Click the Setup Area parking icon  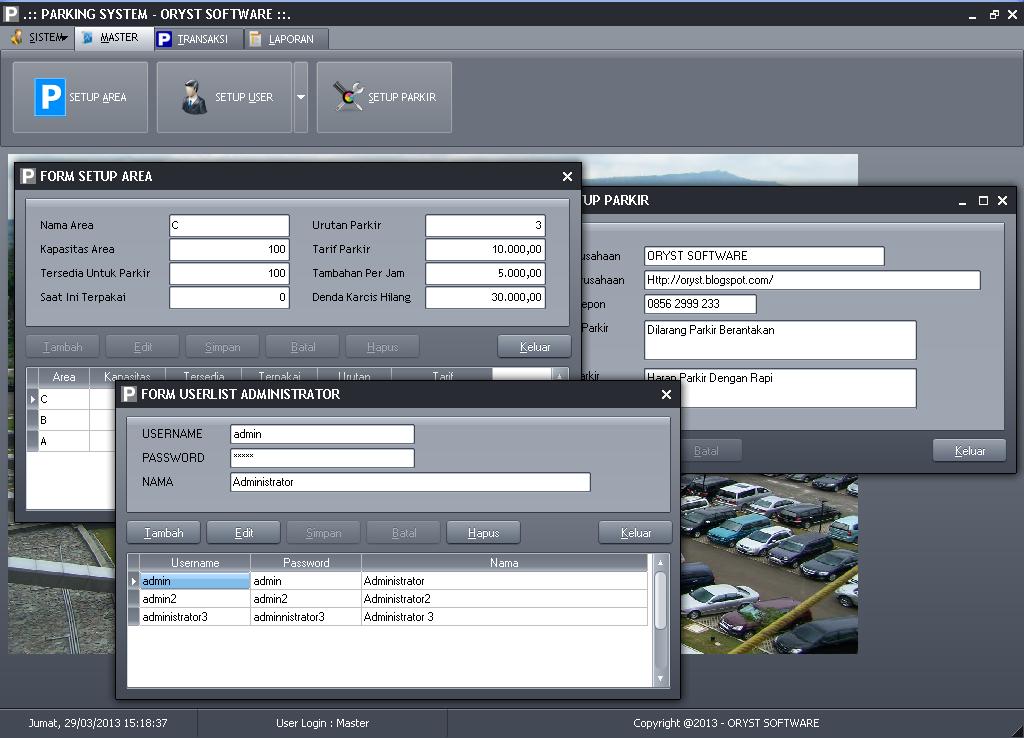50,97
